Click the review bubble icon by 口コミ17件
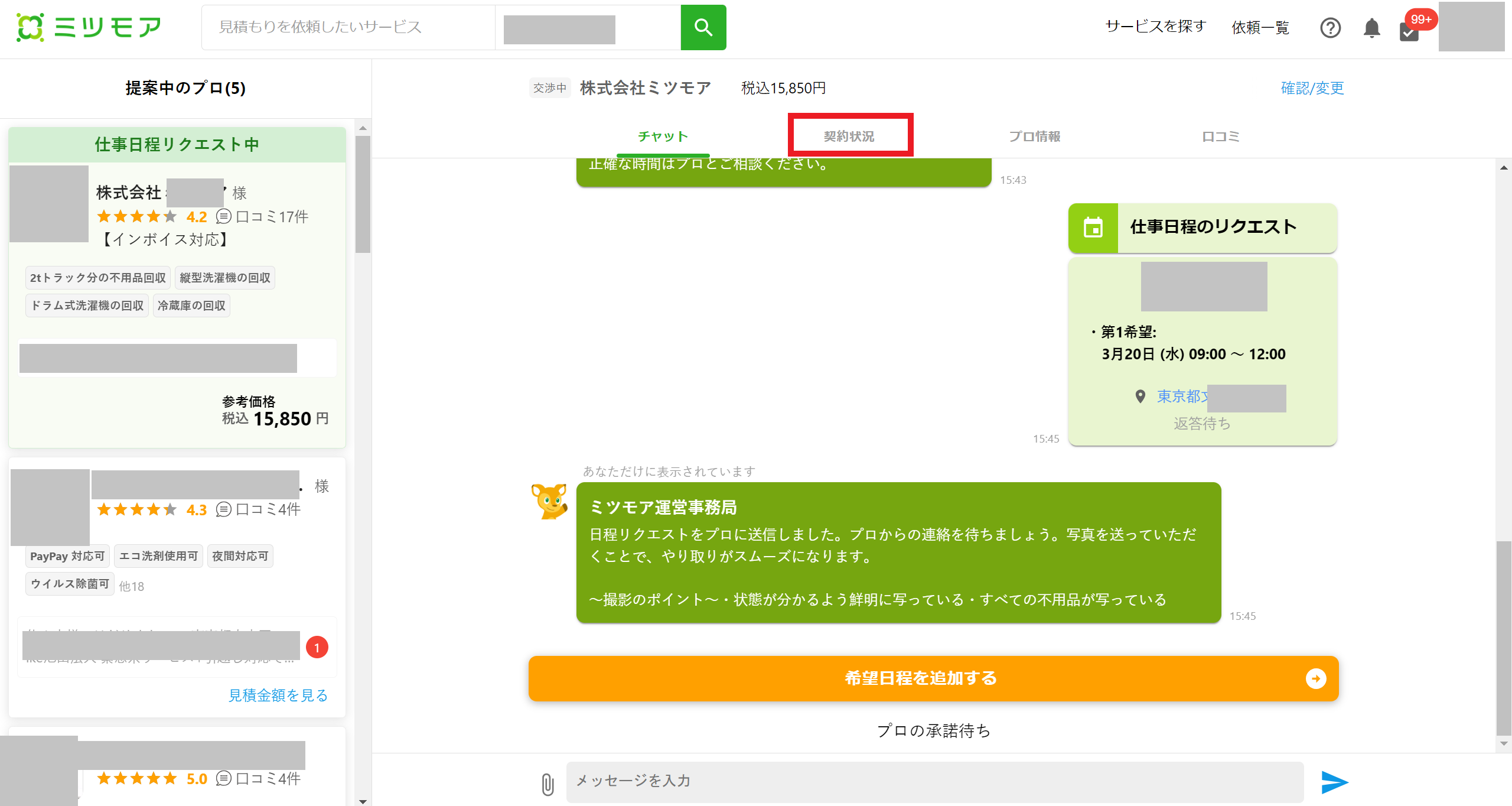 pos(223,217)
